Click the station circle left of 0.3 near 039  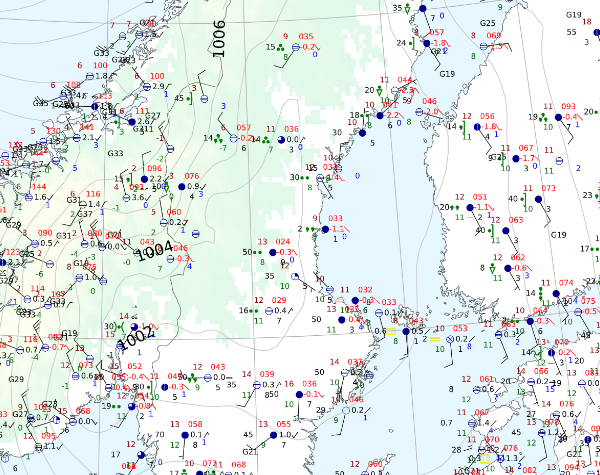pos(257,385)
